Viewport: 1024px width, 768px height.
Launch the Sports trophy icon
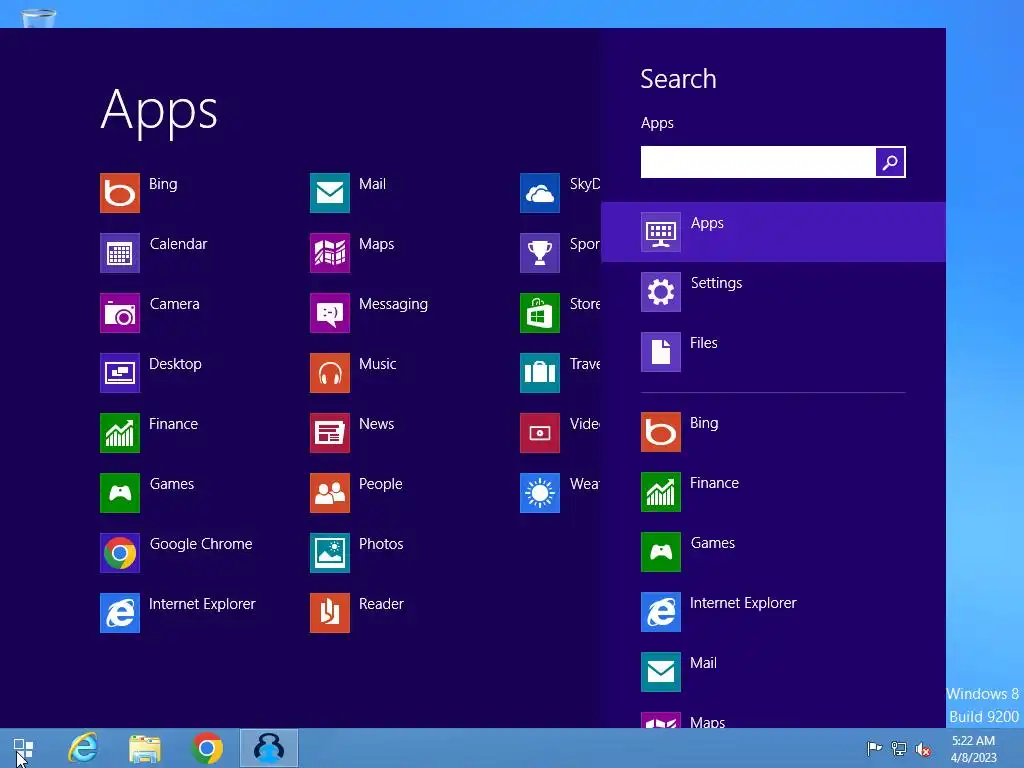(540, 253)
